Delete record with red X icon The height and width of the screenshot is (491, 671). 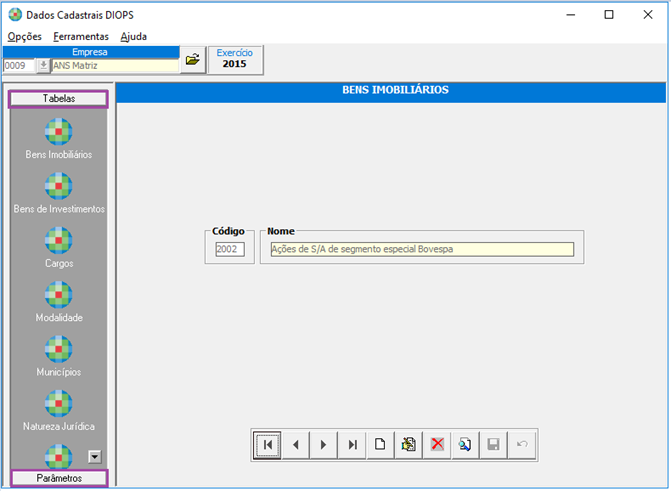(437, 445)
